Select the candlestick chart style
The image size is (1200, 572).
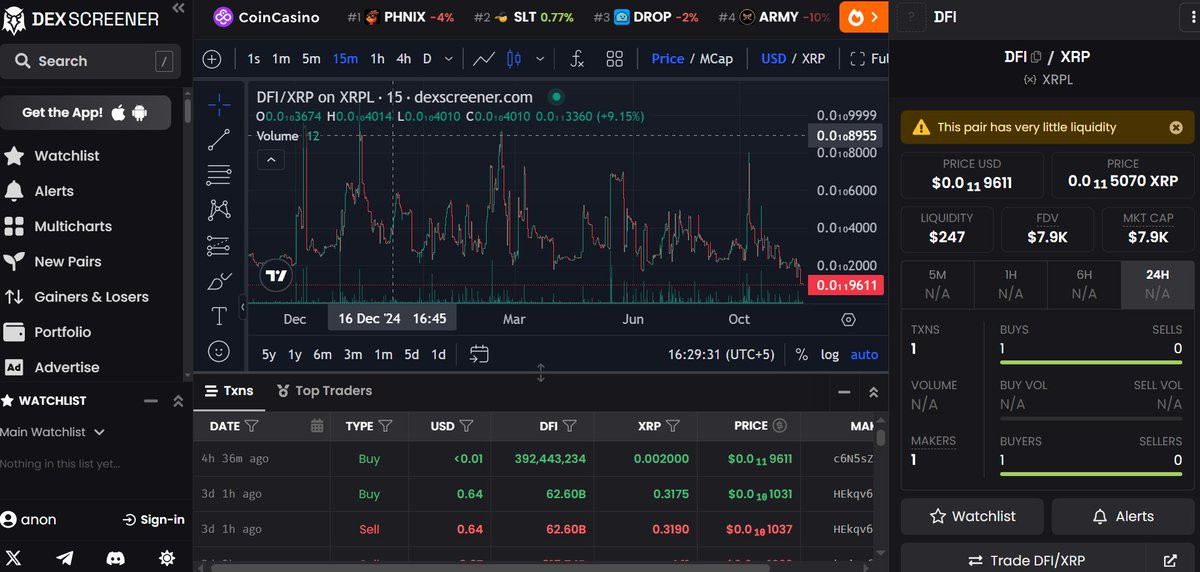tap(515, 59)
